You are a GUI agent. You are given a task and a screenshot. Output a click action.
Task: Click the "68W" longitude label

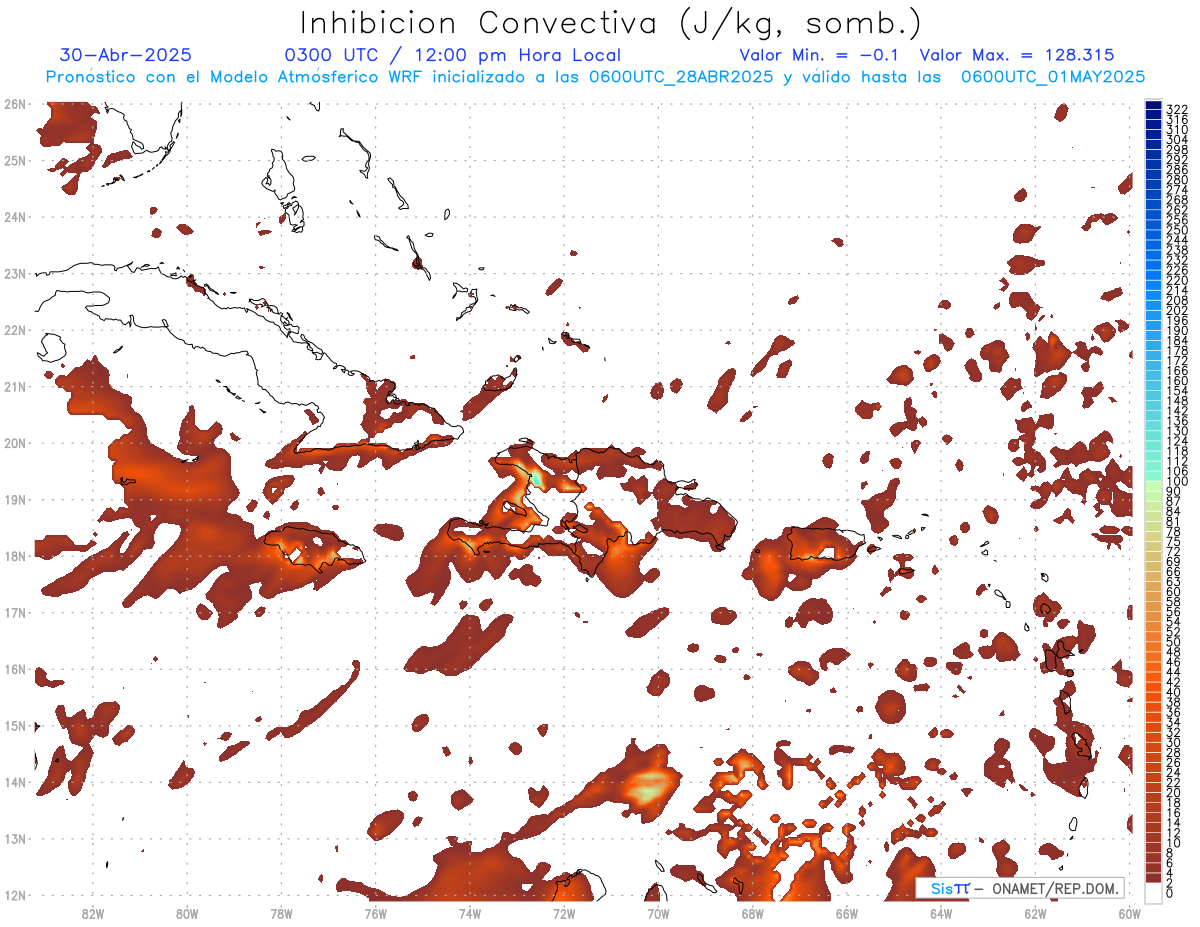click(x=752, y=913)
